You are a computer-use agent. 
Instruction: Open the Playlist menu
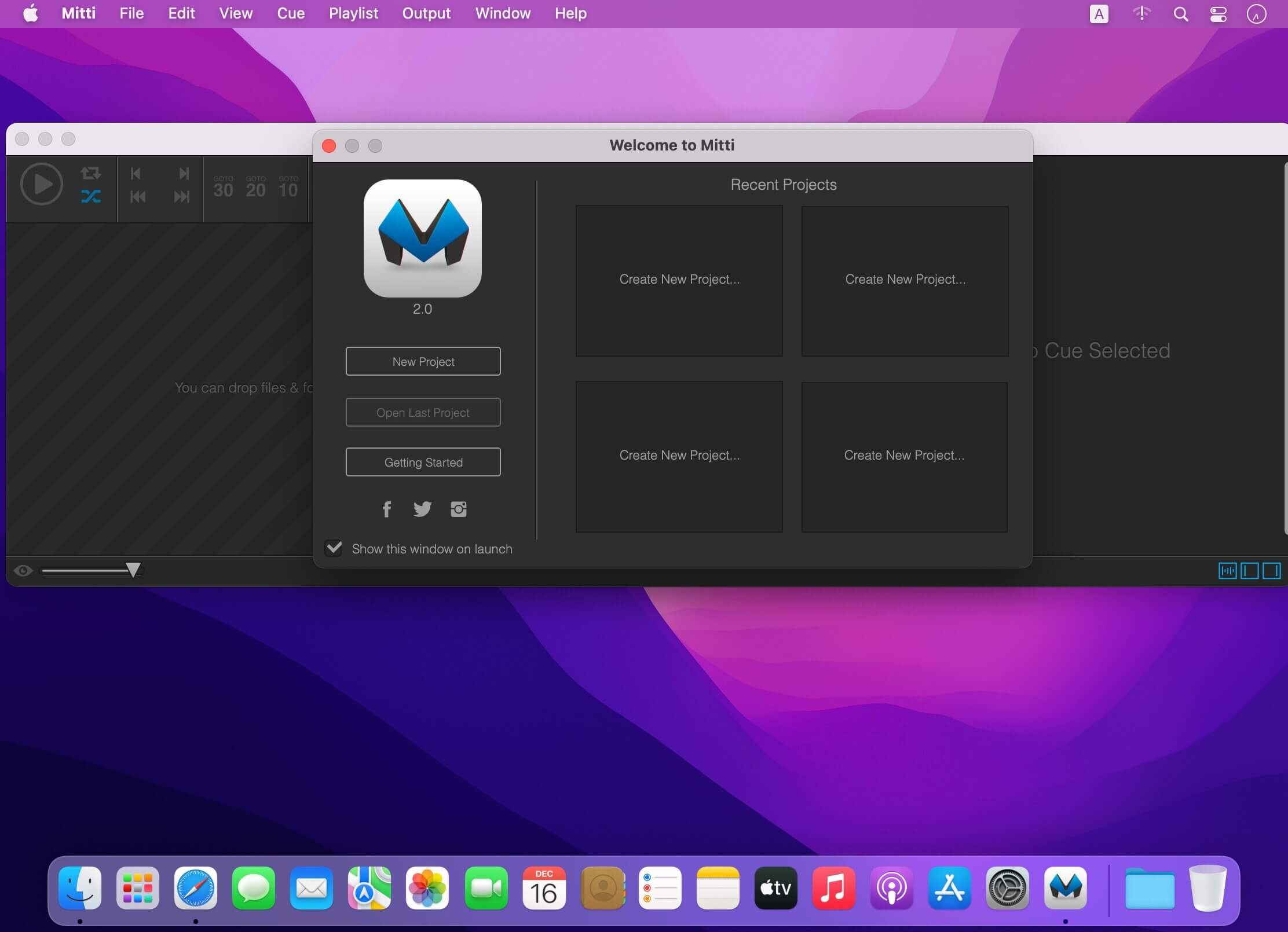pos(353,13)
